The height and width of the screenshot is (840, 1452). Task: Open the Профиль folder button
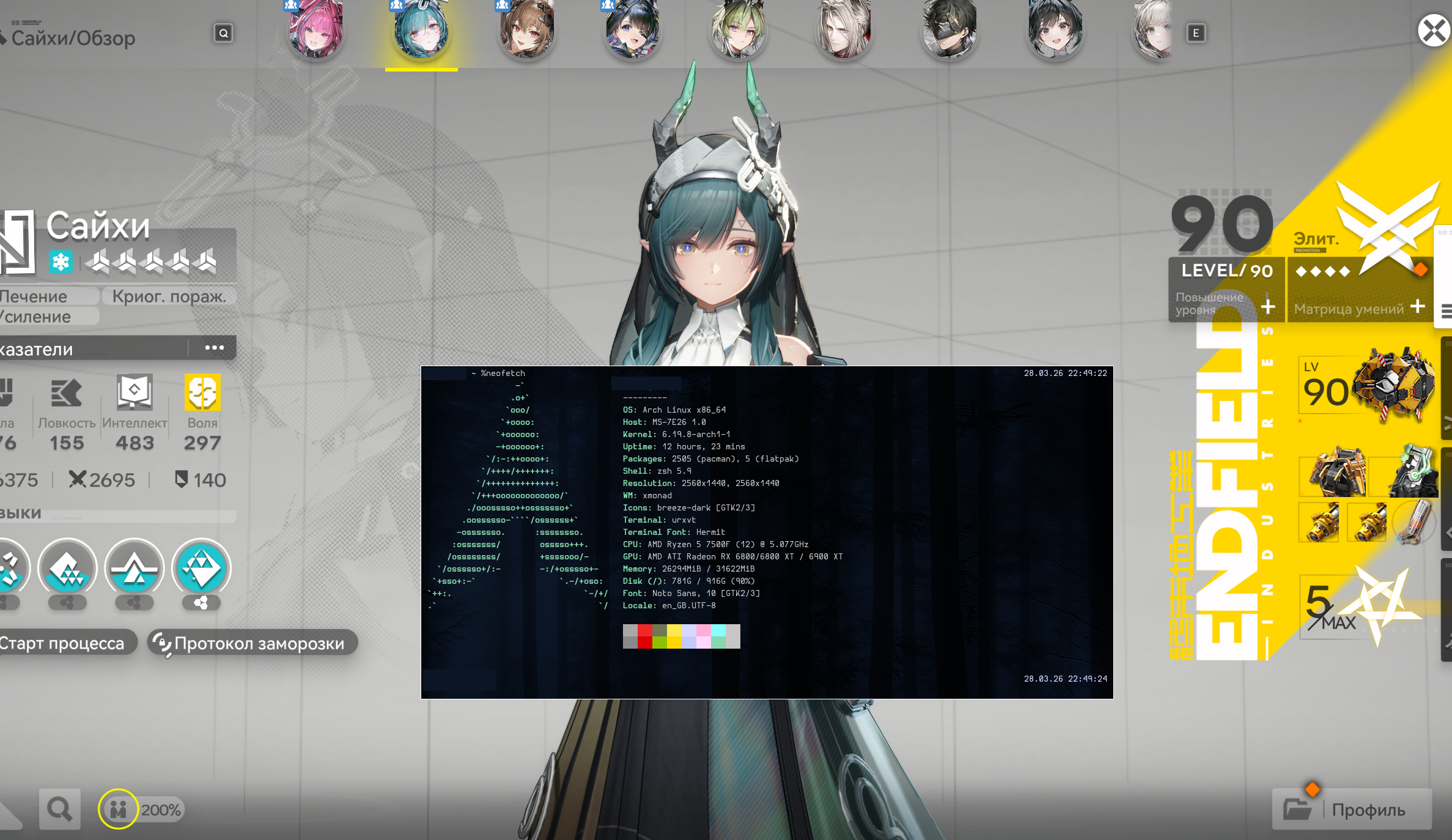1352,809
